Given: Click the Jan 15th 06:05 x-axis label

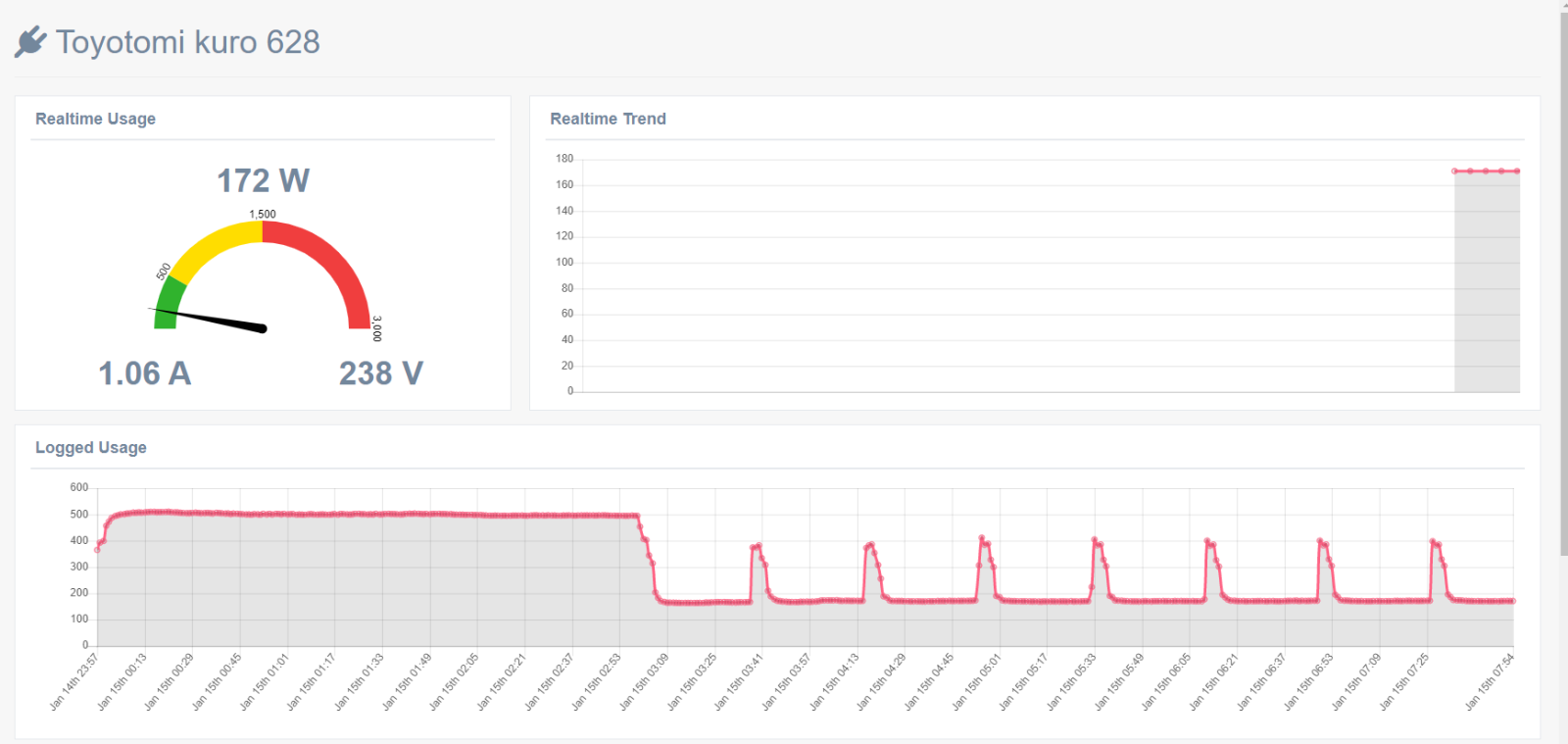Looking at the screenshot, I should pyautogui.click(x=1167, y=681).
